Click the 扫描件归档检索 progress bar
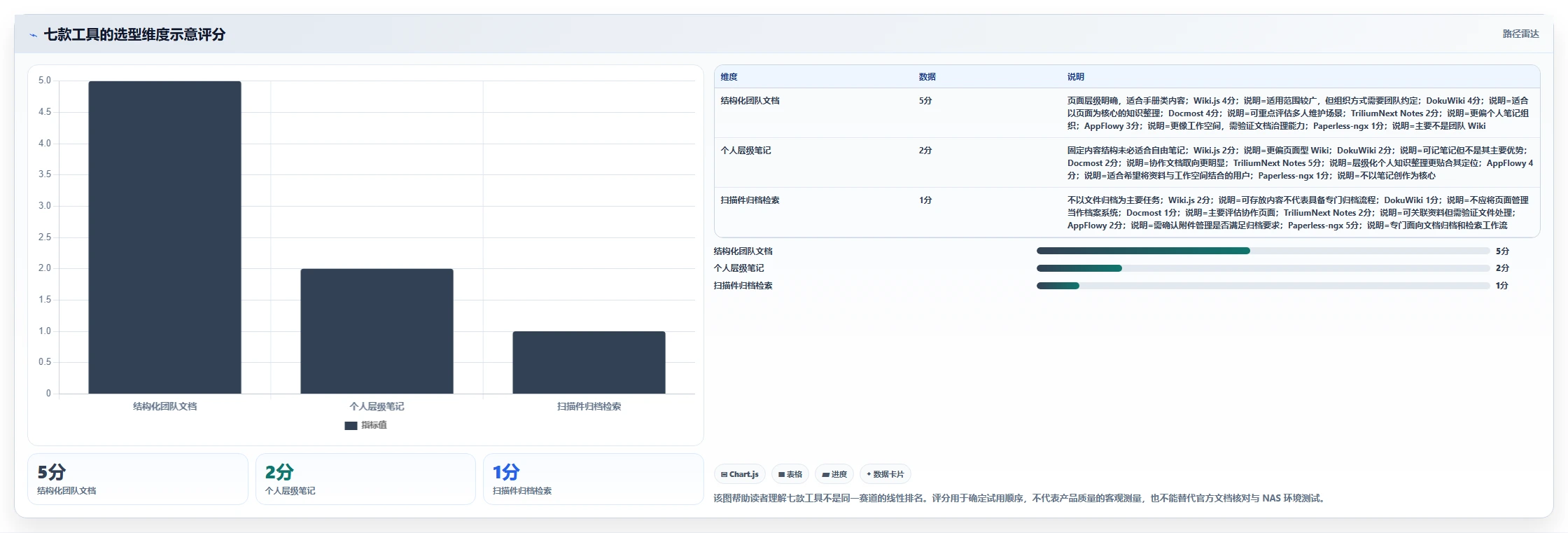 (1263, 286)
